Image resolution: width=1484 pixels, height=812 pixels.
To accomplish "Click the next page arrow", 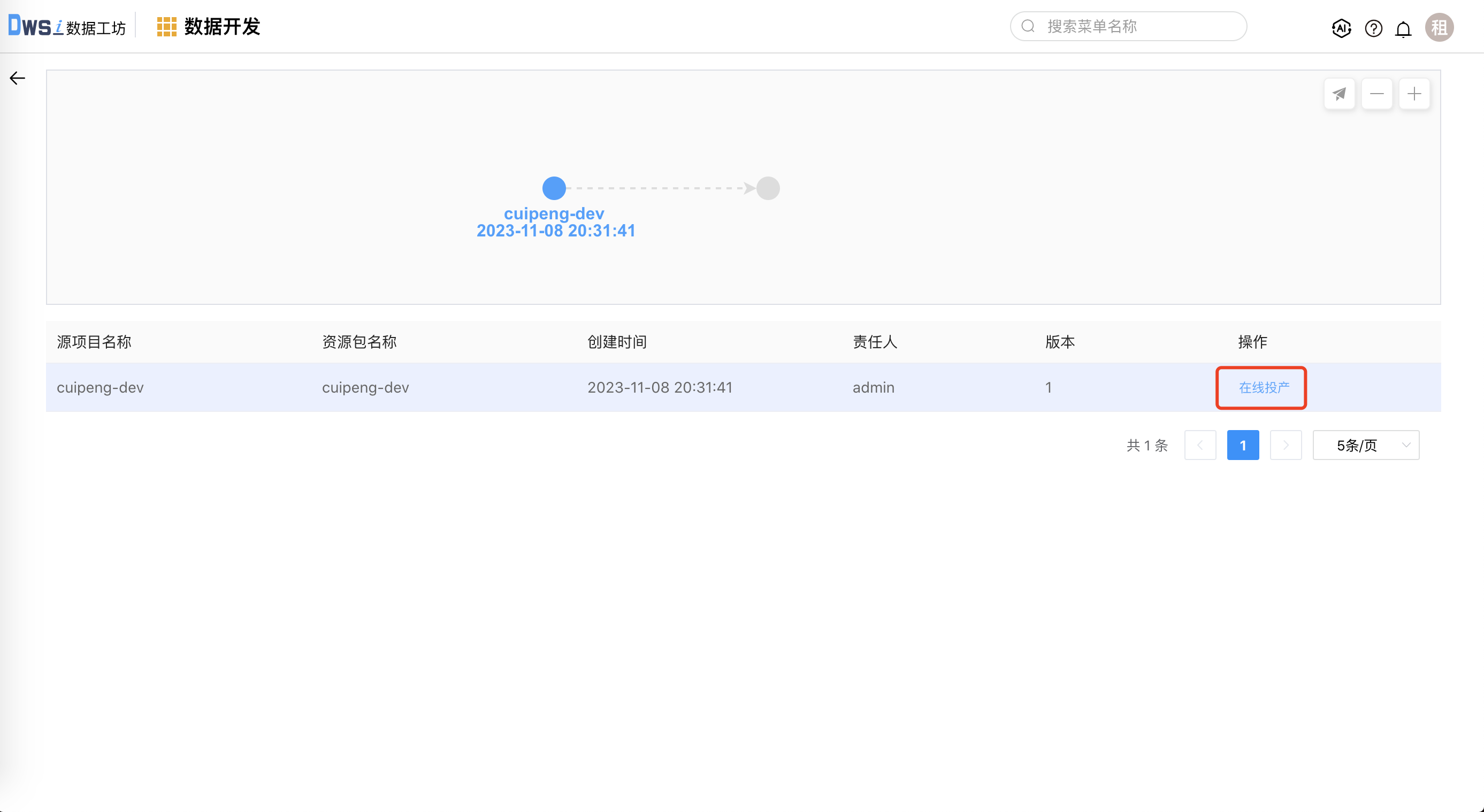I will 1286,445.
